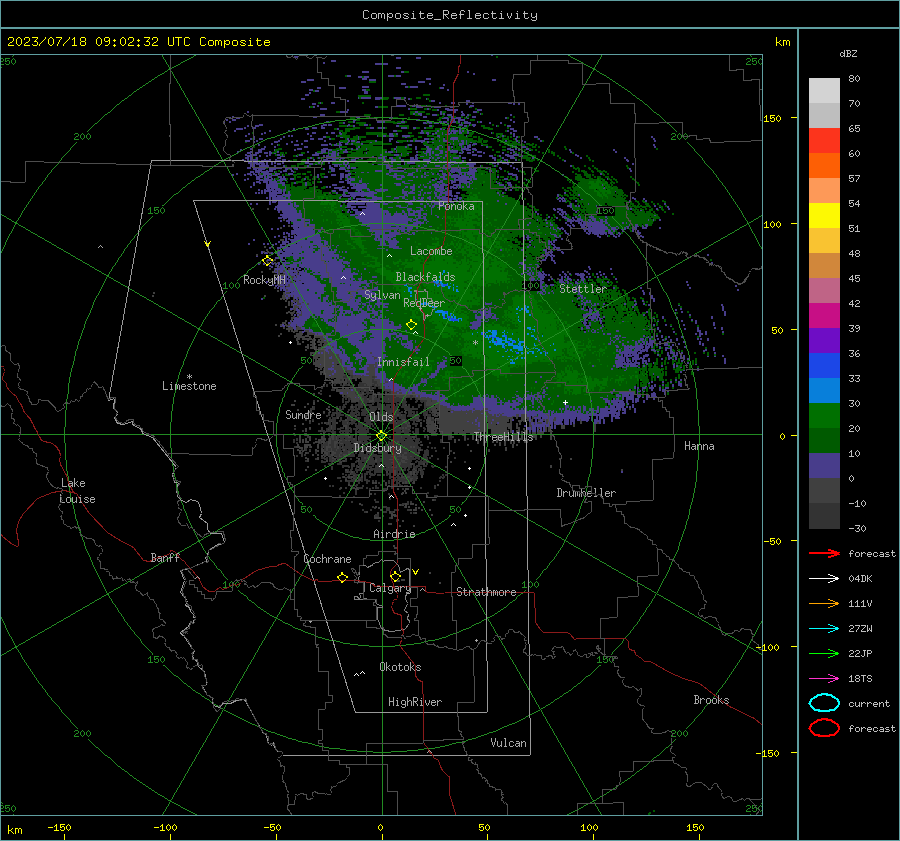This screenshot has height=841, width=900.
Task: Click the Calgary city label
Action: [x=390, y=588]
